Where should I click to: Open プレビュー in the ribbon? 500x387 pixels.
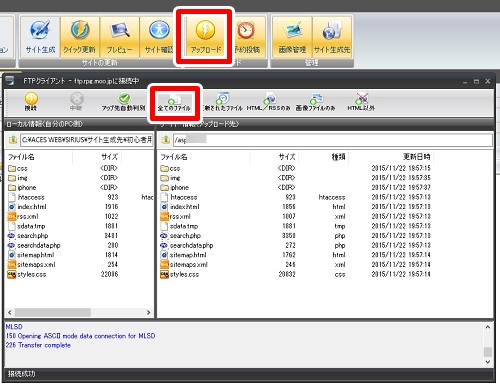pyautogui.click(x=120, y=37)
